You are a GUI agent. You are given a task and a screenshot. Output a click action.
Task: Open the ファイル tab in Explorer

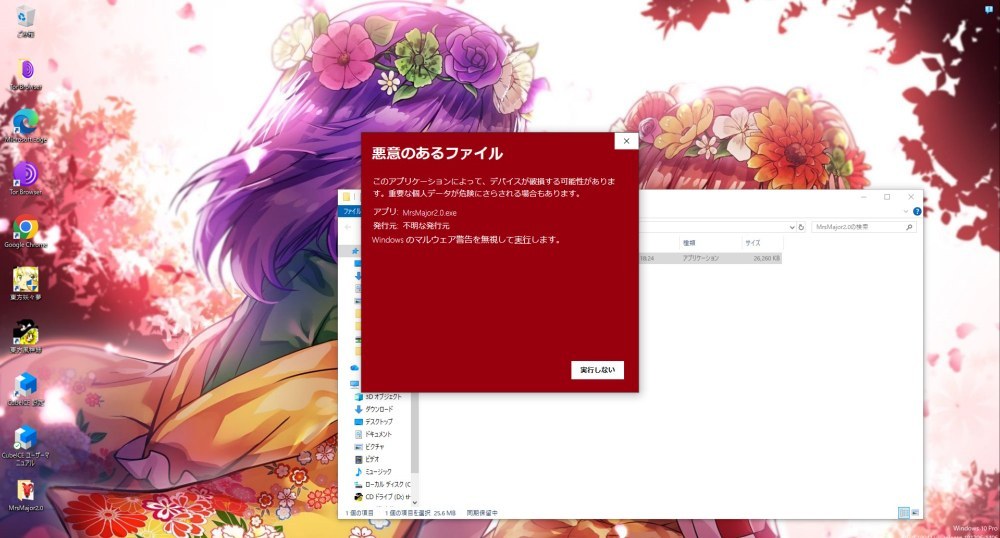(x=351, y=211)
